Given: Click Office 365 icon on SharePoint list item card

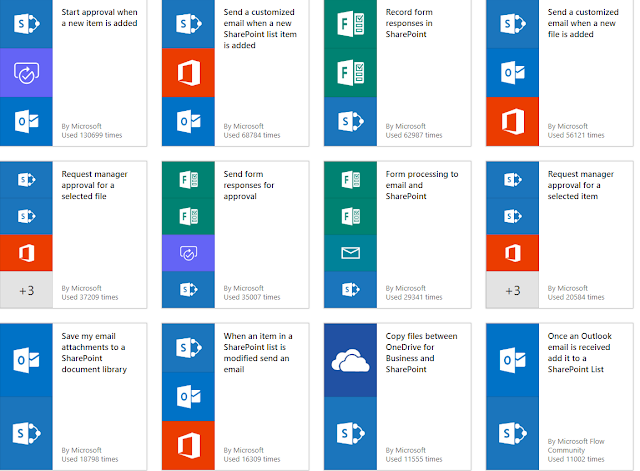Looking at the screenshot, I should [188, 73].
